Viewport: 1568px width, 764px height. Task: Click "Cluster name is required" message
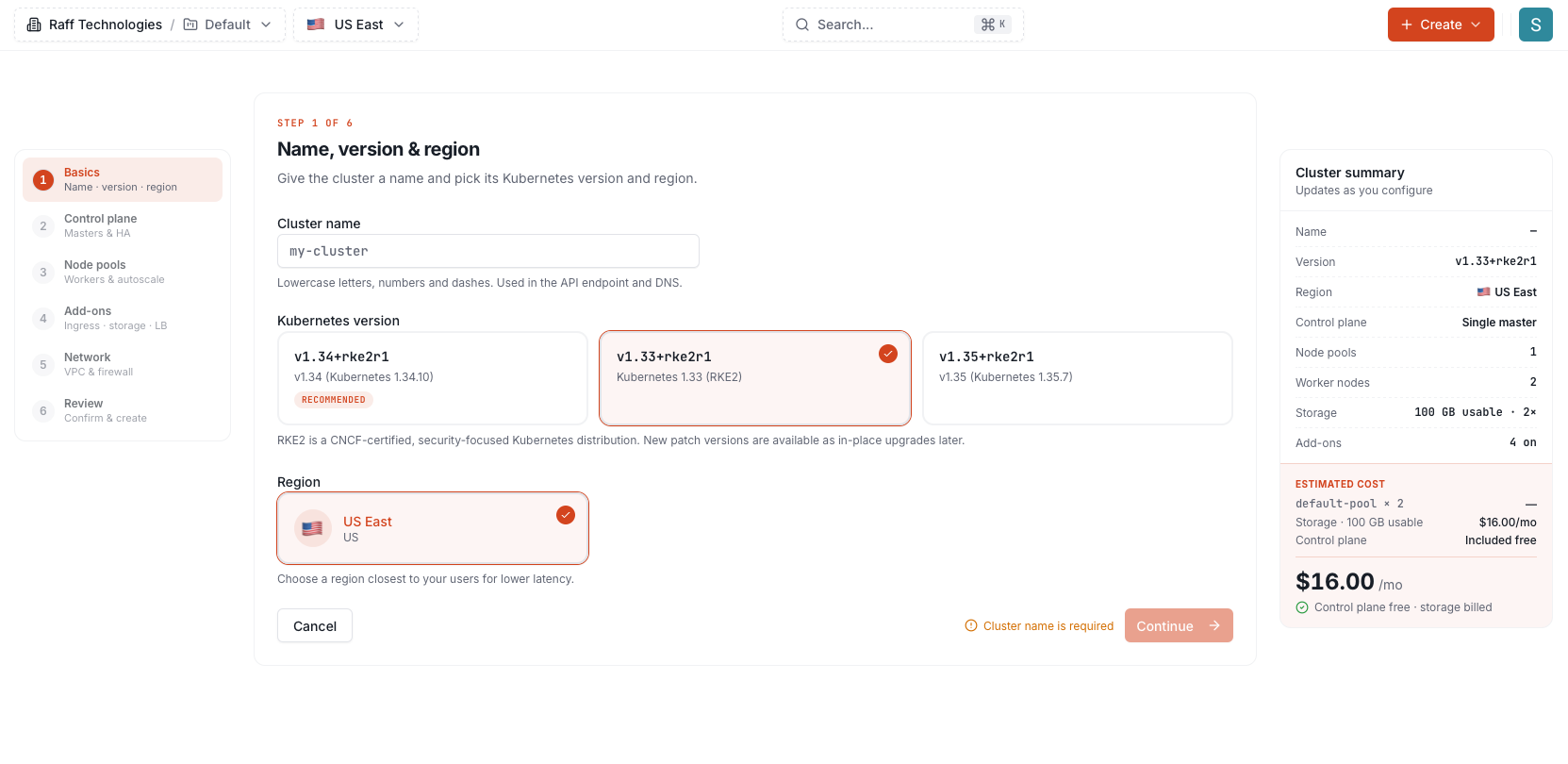click(x=1048, y=626)
